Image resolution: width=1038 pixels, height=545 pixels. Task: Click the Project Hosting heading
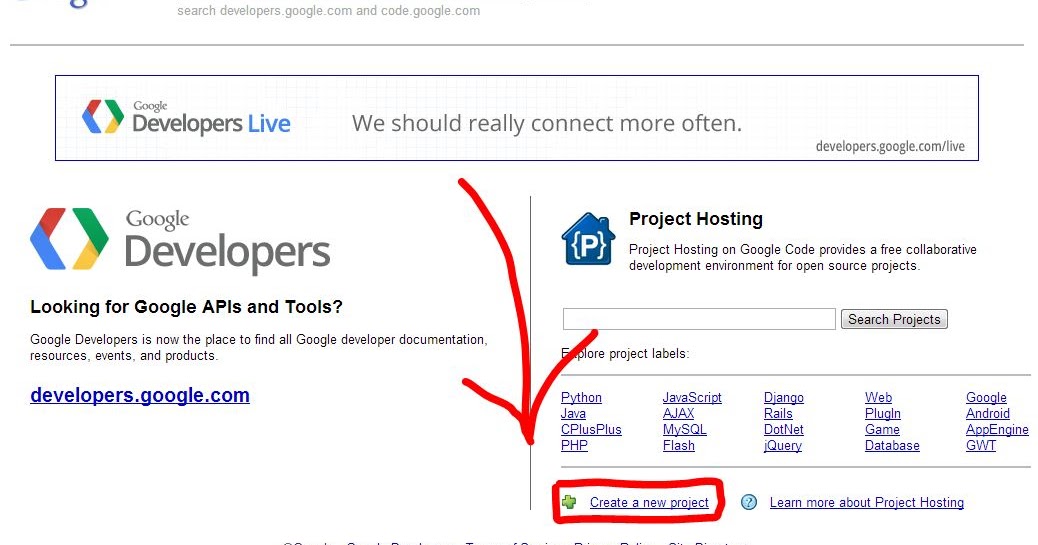(696, 219)
